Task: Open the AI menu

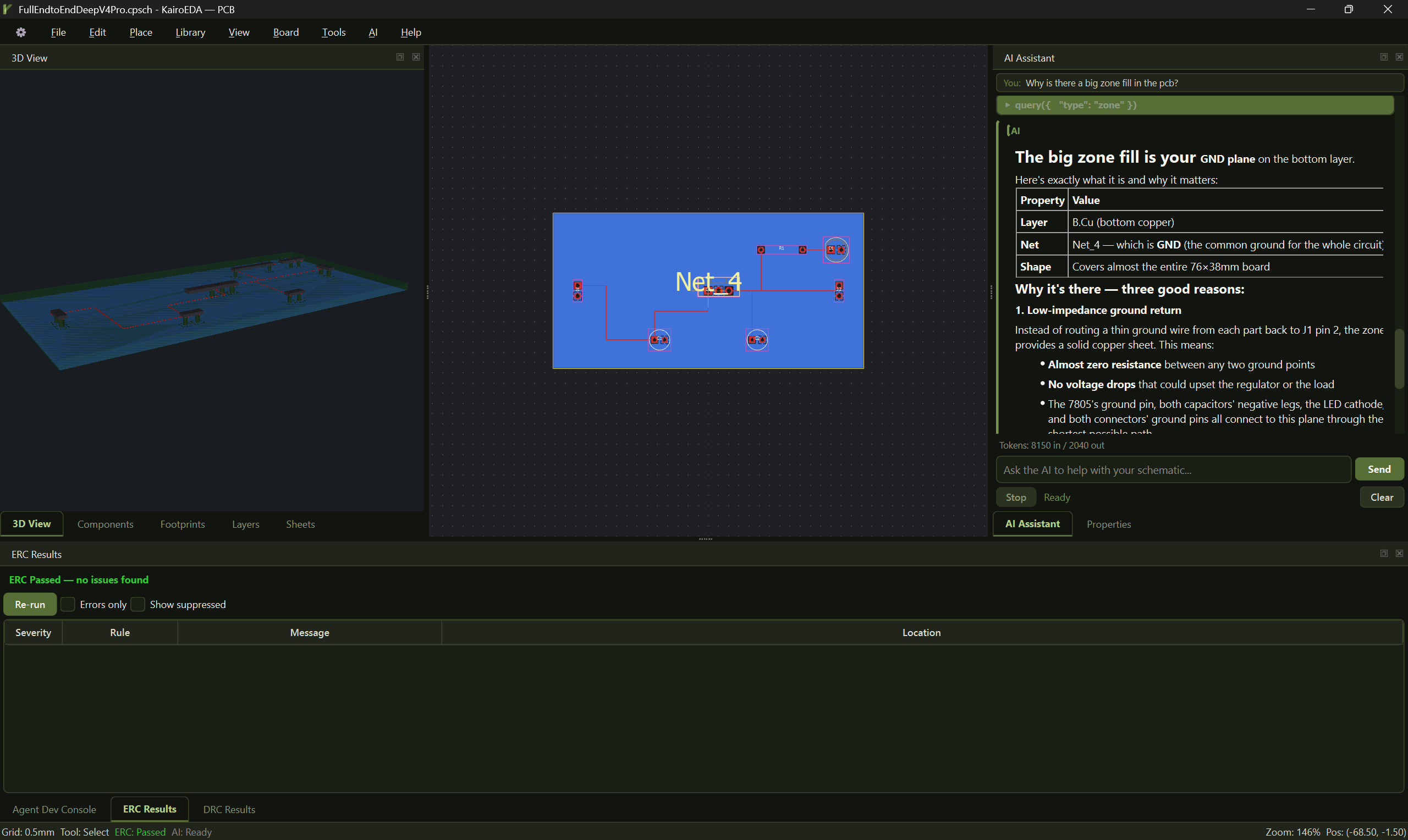Action: tap(372, 32)
